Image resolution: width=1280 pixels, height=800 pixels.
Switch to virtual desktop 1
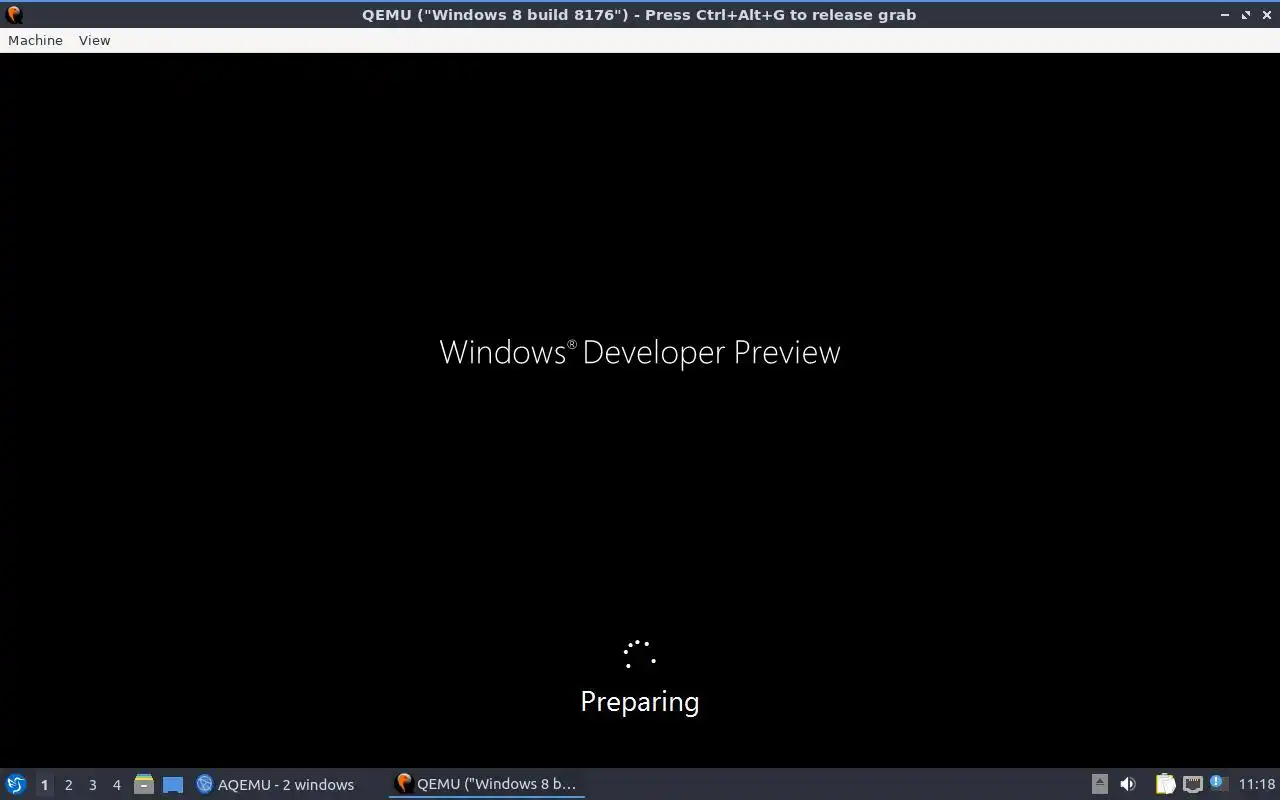pyautogui.click(x=44, y=785)
